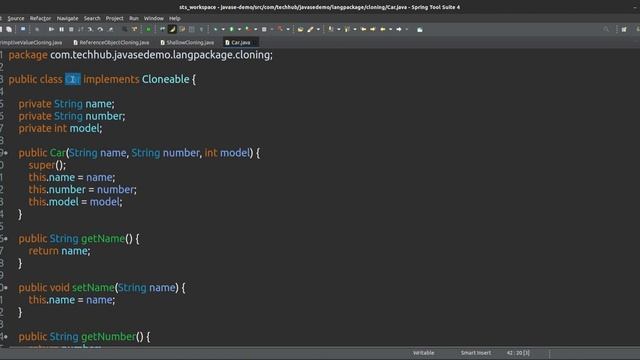The width and height of the screenshot is (640, 360).
Task: Click the Step Over icon
Action: [x=100, y=29]
